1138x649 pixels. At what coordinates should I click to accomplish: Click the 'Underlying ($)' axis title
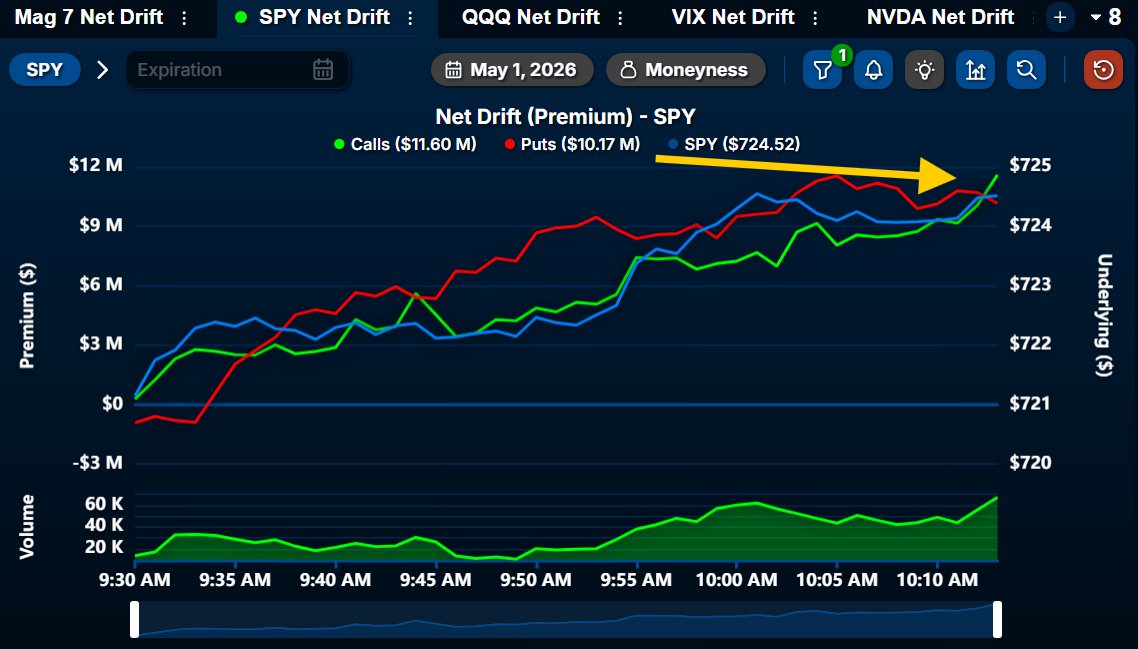coord(1104,315)
